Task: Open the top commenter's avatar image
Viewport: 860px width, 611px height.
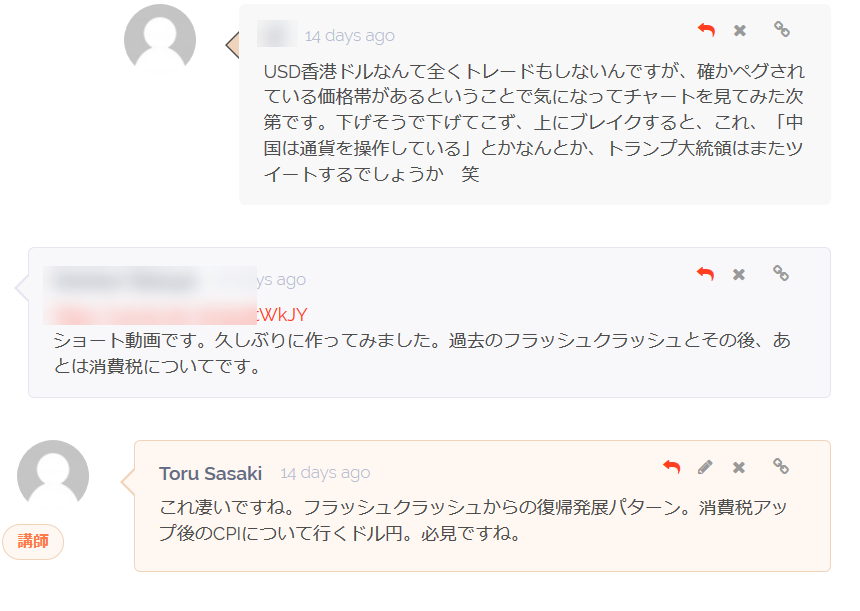Action: point(160,39)
